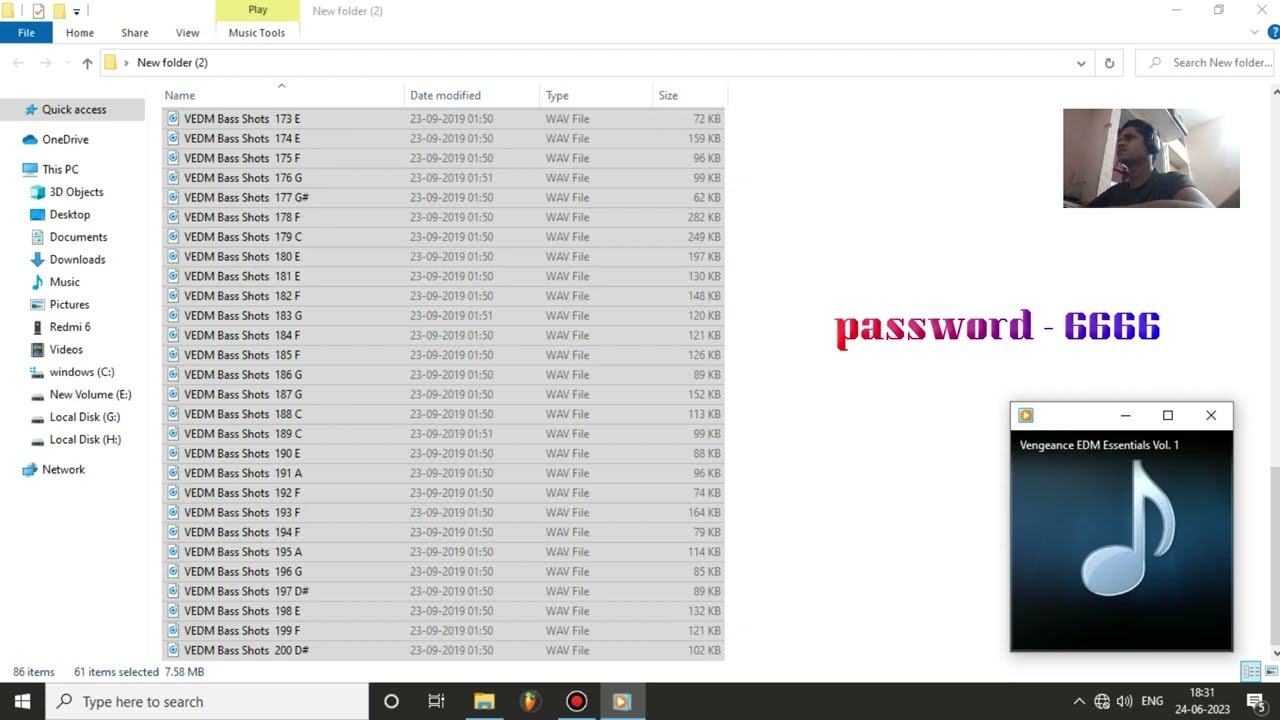1280x720 pixels.
Task: Open the quick access toolbar dropdown
Action: 76,12
